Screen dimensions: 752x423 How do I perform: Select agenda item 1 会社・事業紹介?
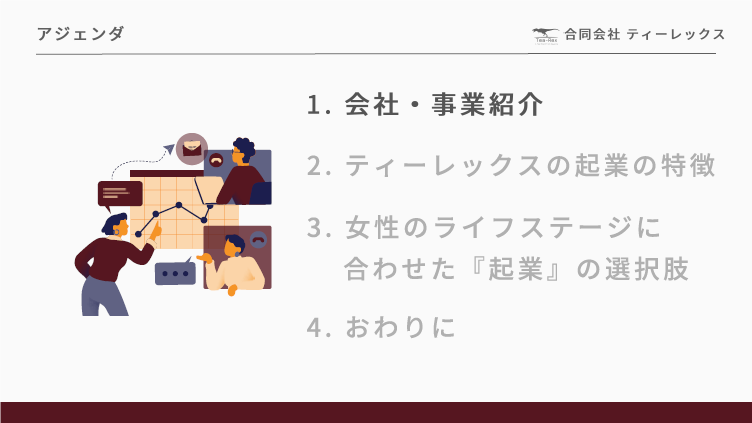tap(425, 104)
